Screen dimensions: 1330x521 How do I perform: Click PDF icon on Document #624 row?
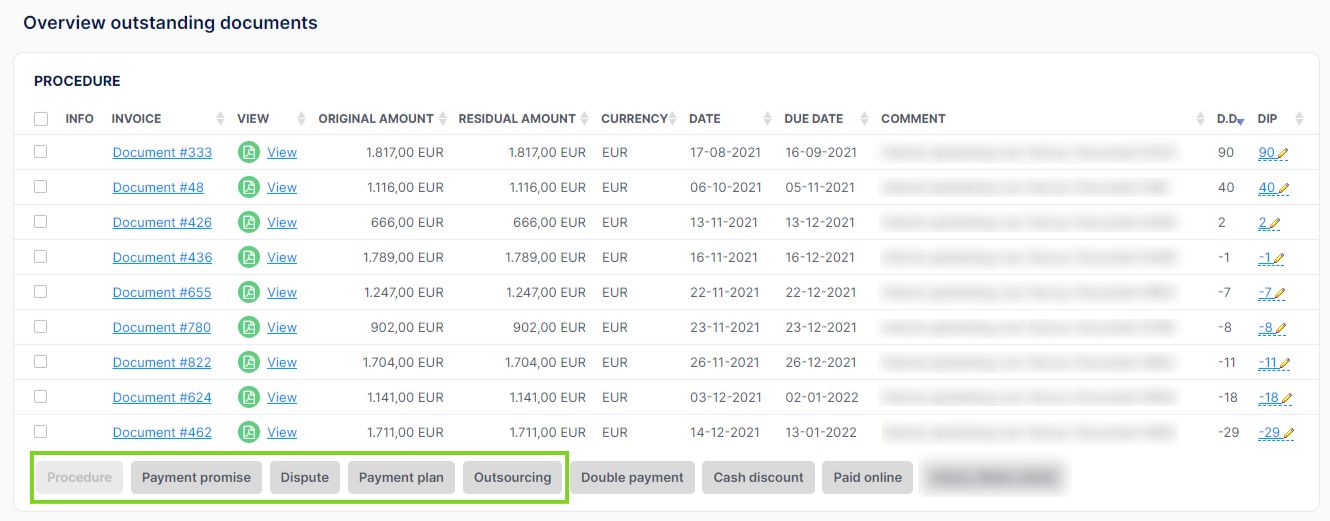point(248,397)
